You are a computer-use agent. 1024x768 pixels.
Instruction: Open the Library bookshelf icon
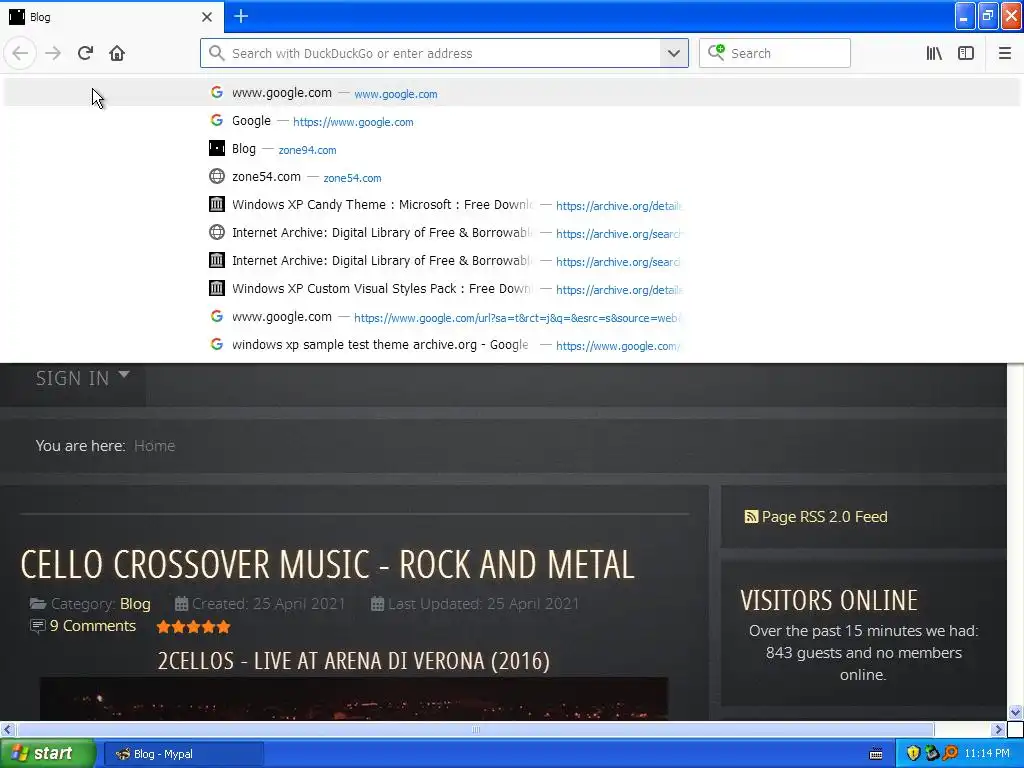click(934, 53)
